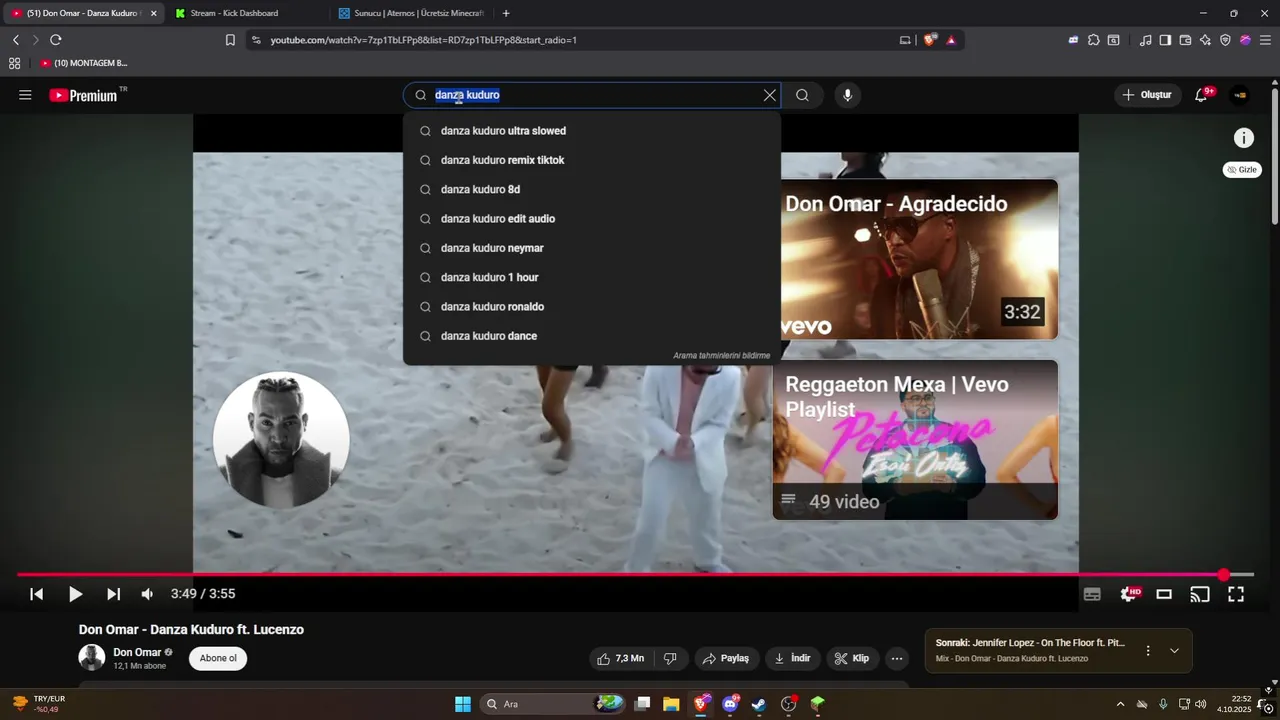Open browser extensions puzzle icon

tap(1093, 40)
